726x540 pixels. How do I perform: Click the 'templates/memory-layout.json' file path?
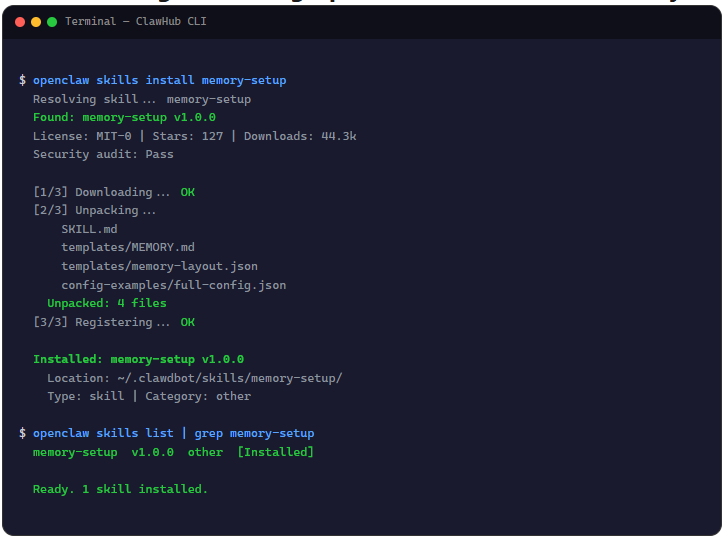pos(159,266)
